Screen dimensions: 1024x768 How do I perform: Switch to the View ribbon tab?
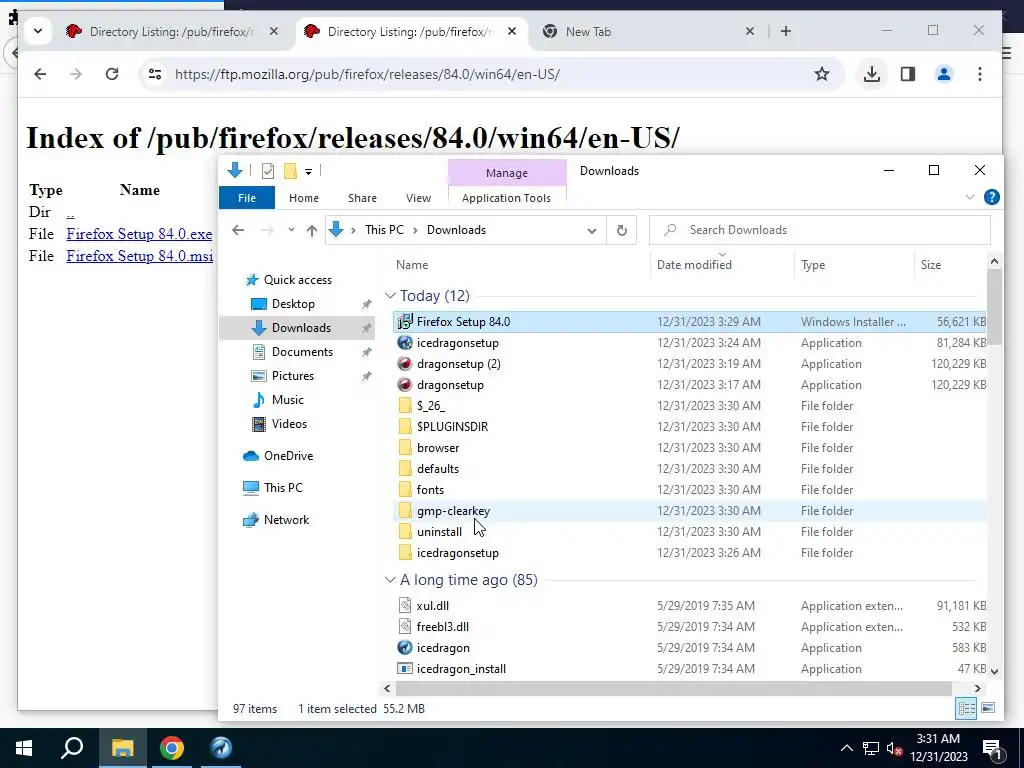click(418, 198)
